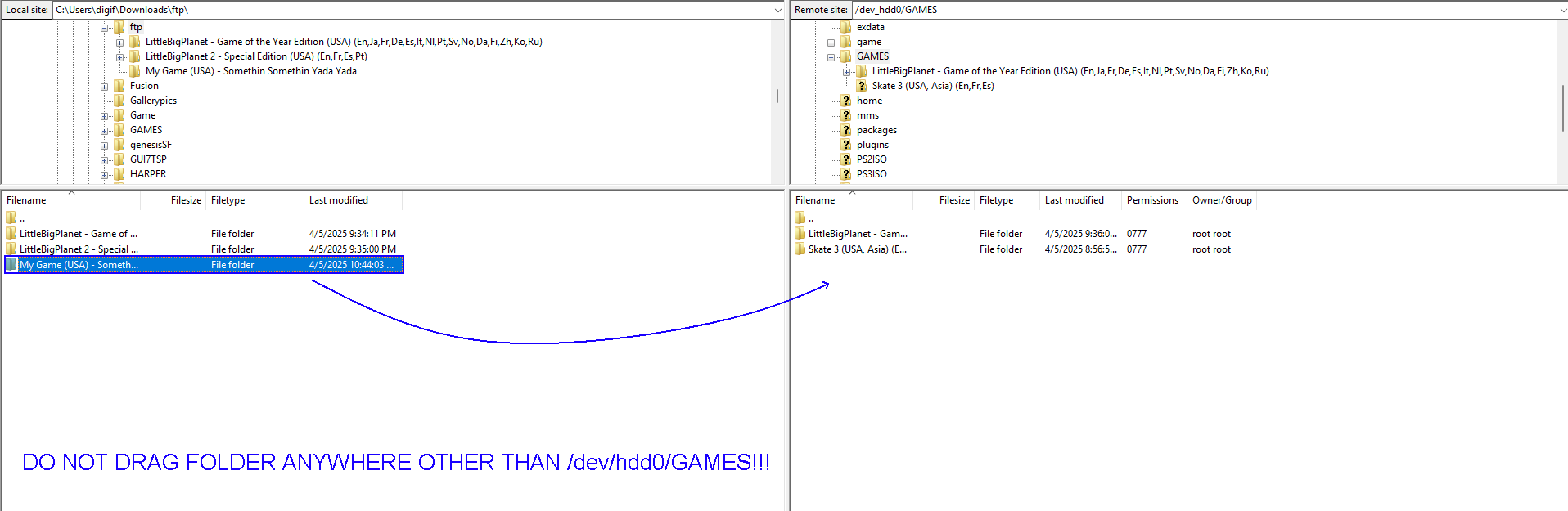Image resolution: width=1568 pixels, height=511 pixels.
Task: Click the Gallerypics folder icon
Action: 119,101
